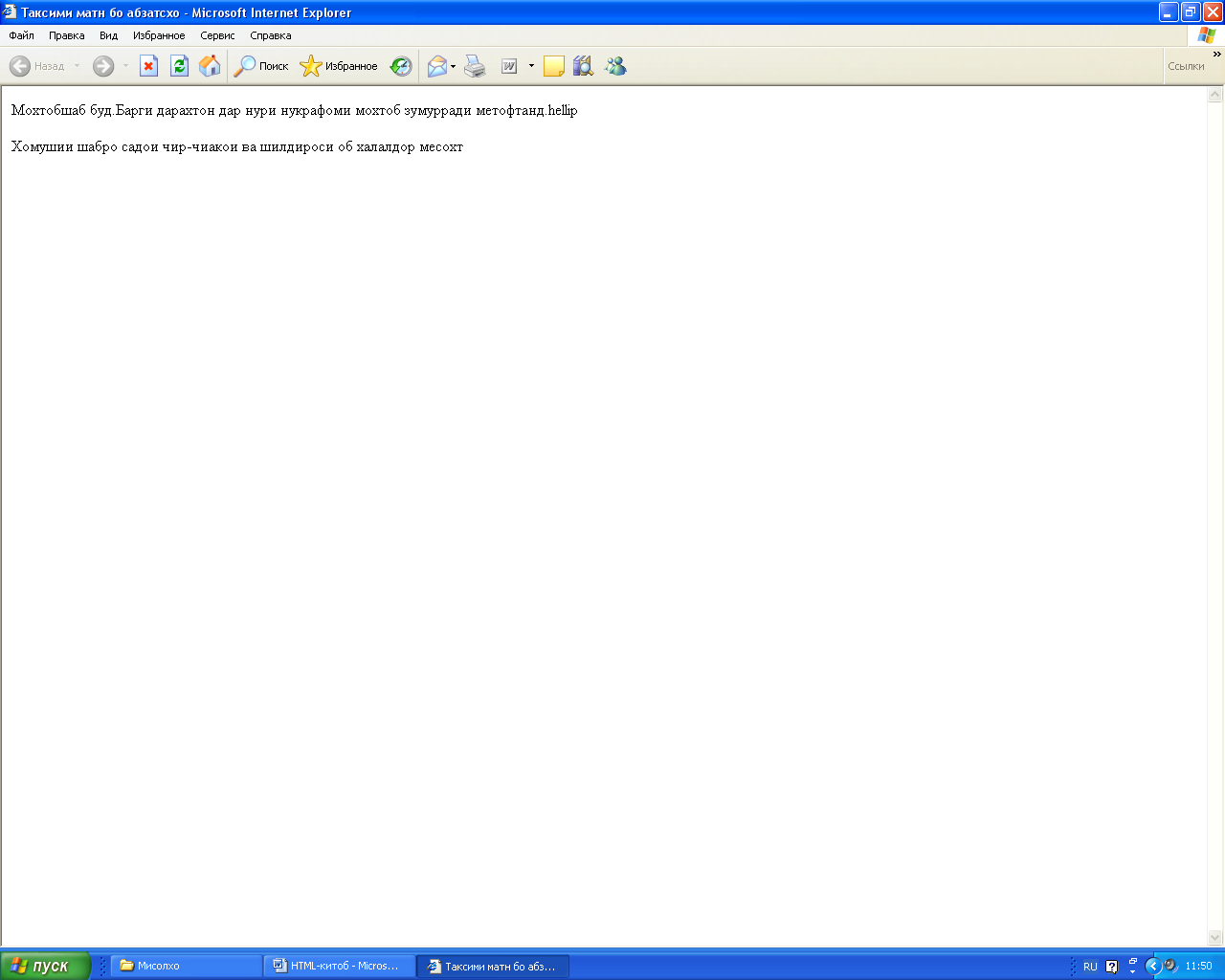Open the Сервис menu
Viewport: 1225px width, 980px height.
(x=217, y=35)
